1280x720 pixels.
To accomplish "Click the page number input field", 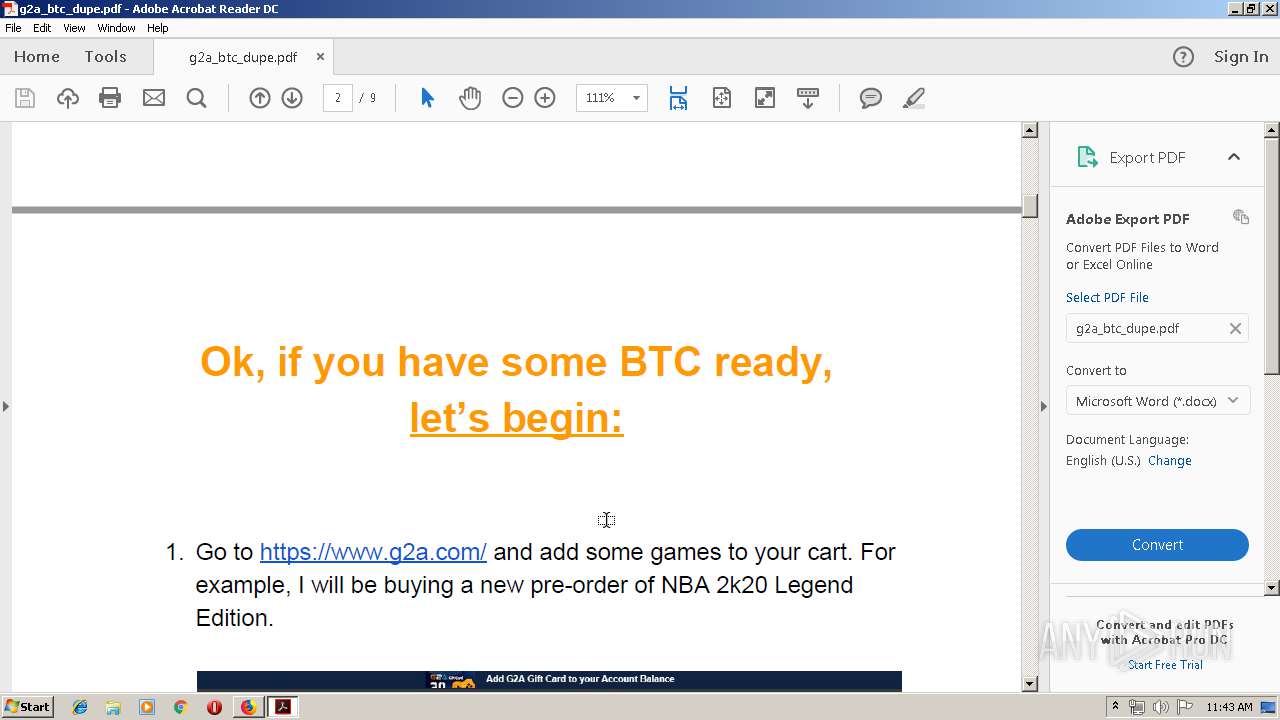I will (338, 98).
